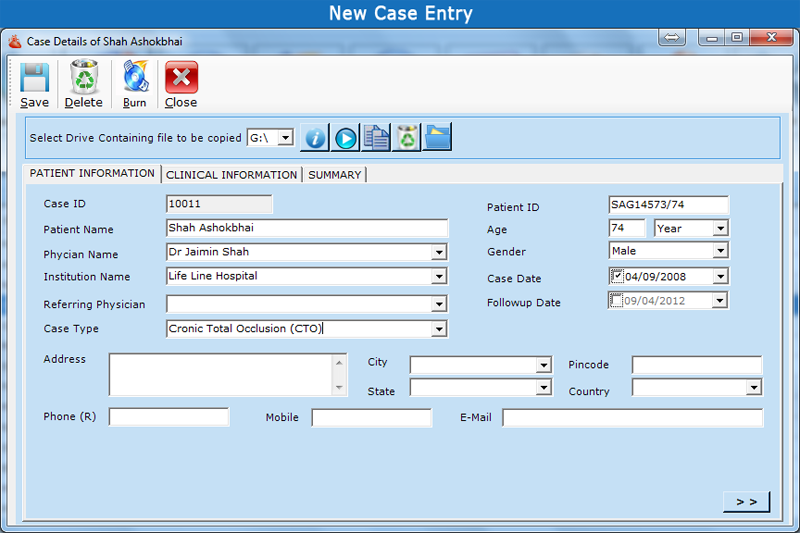Maximize the Case Details window
The height and width of the screenshot is (533, 800).
737,37
